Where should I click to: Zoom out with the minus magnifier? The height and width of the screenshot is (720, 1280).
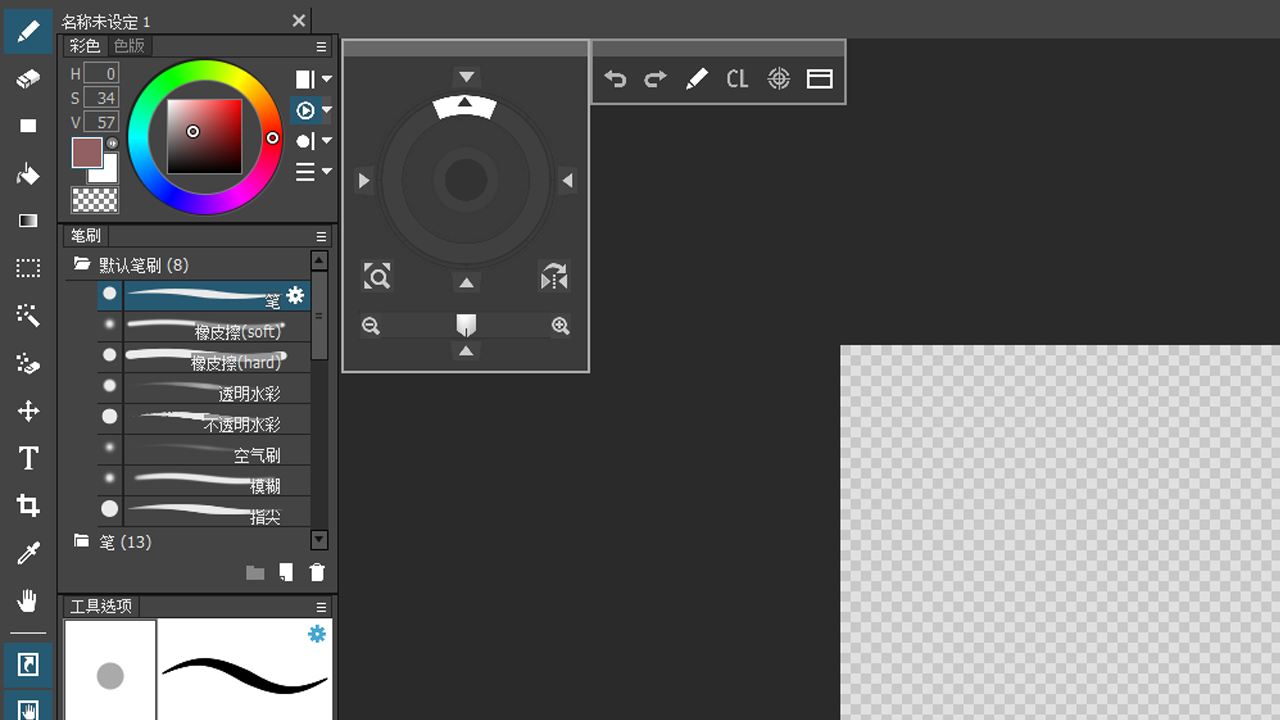point(371,326)
